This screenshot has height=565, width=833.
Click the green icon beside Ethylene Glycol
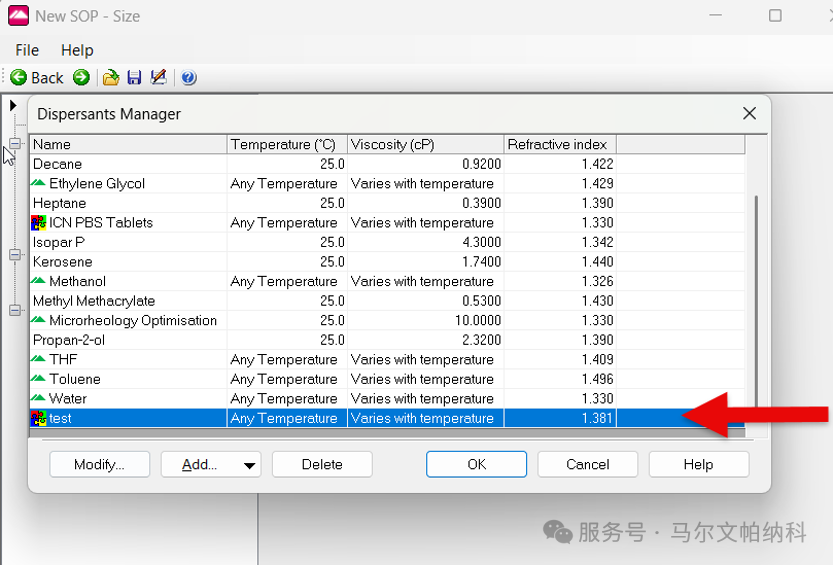tap(38, 183)
